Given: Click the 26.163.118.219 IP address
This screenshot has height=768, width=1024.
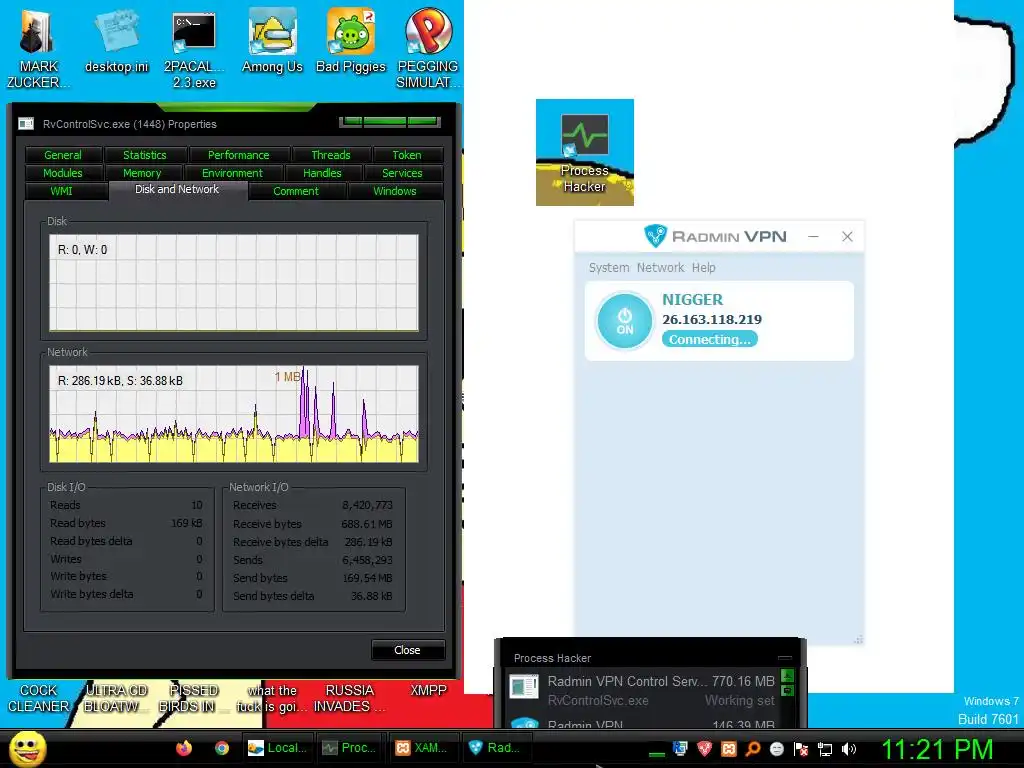Looking at the screenshot, I should click(x=712, y=319).
